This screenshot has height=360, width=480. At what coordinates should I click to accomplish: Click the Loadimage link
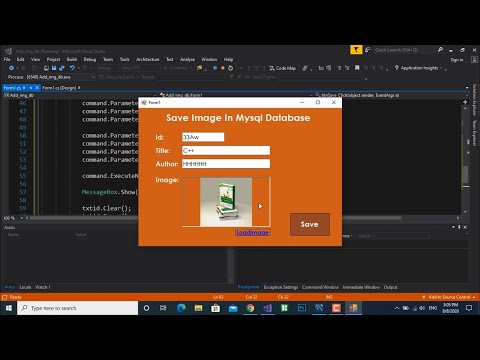[252, 233]
